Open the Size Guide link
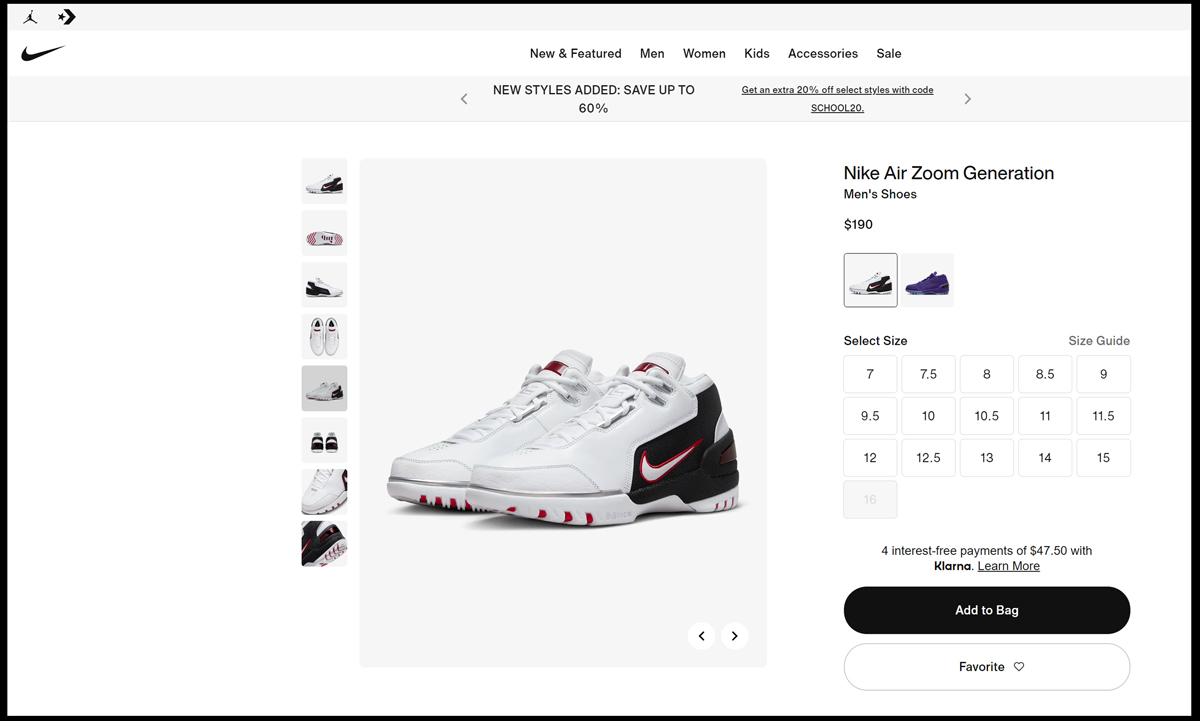This screenshot has height=721, width=1200. pos(1099,341)
